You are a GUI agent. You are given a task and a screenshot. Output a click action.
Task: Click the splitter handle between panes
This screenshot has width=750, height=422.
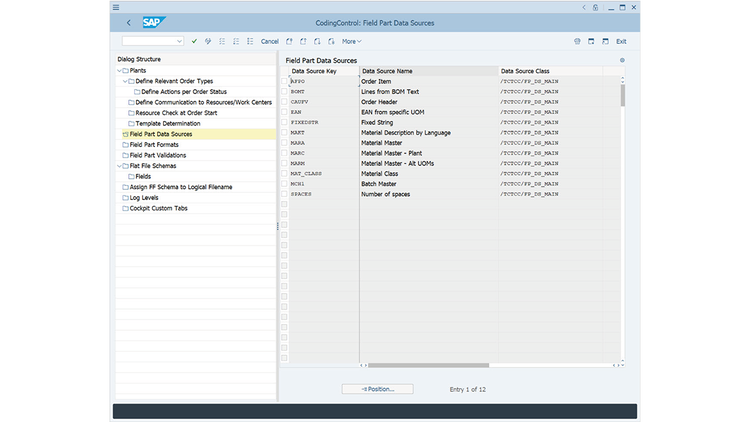click(277, 226)
